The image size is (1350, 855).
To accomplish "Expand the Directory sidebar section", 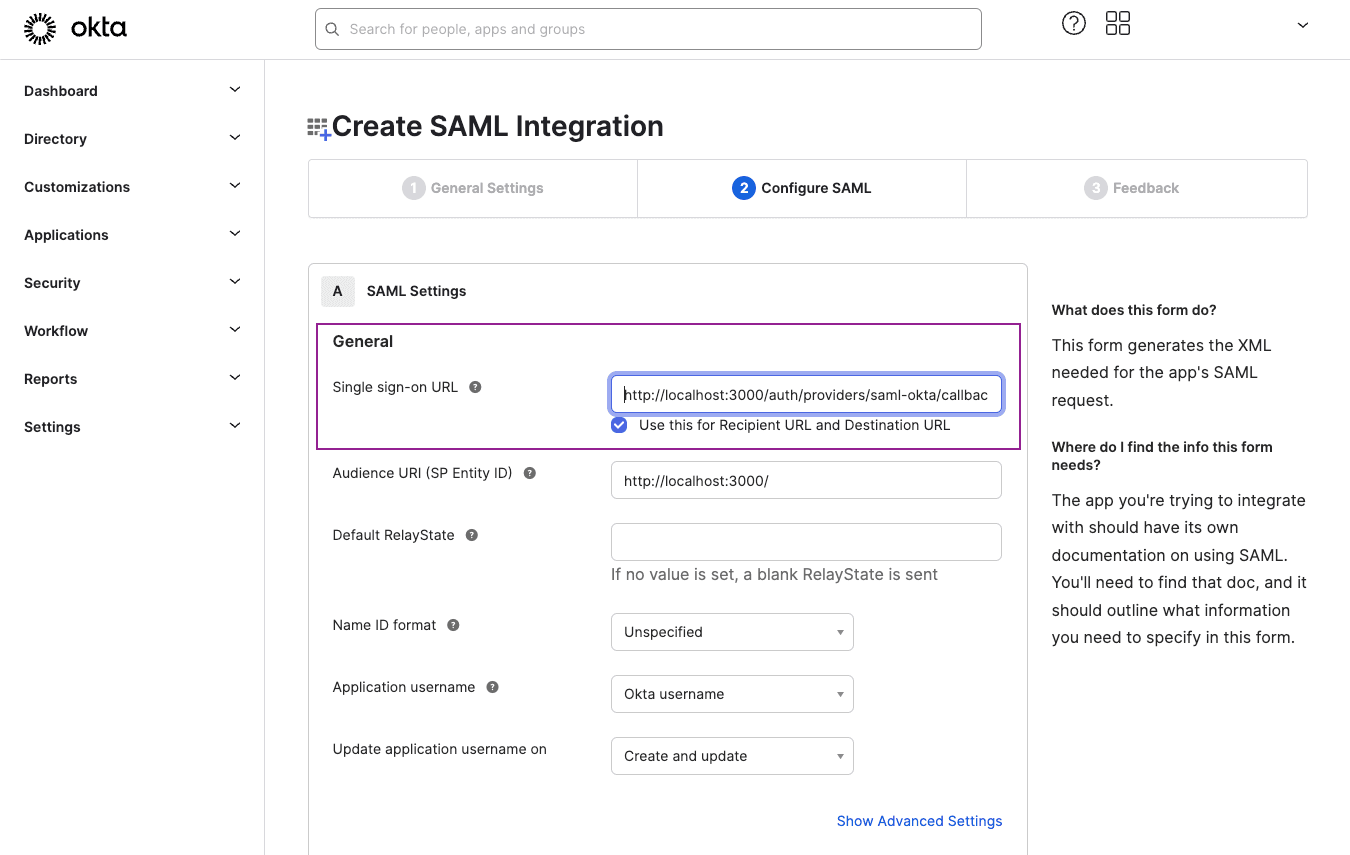I will pyautogui.click(x=132, y=138).
